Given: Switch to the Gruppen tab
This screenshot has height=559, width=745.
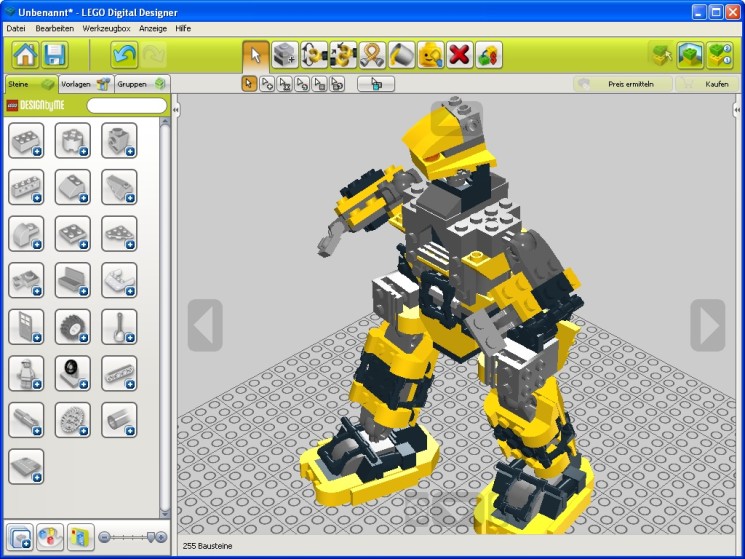Looking at the screenshot, I should pos(142,84).
